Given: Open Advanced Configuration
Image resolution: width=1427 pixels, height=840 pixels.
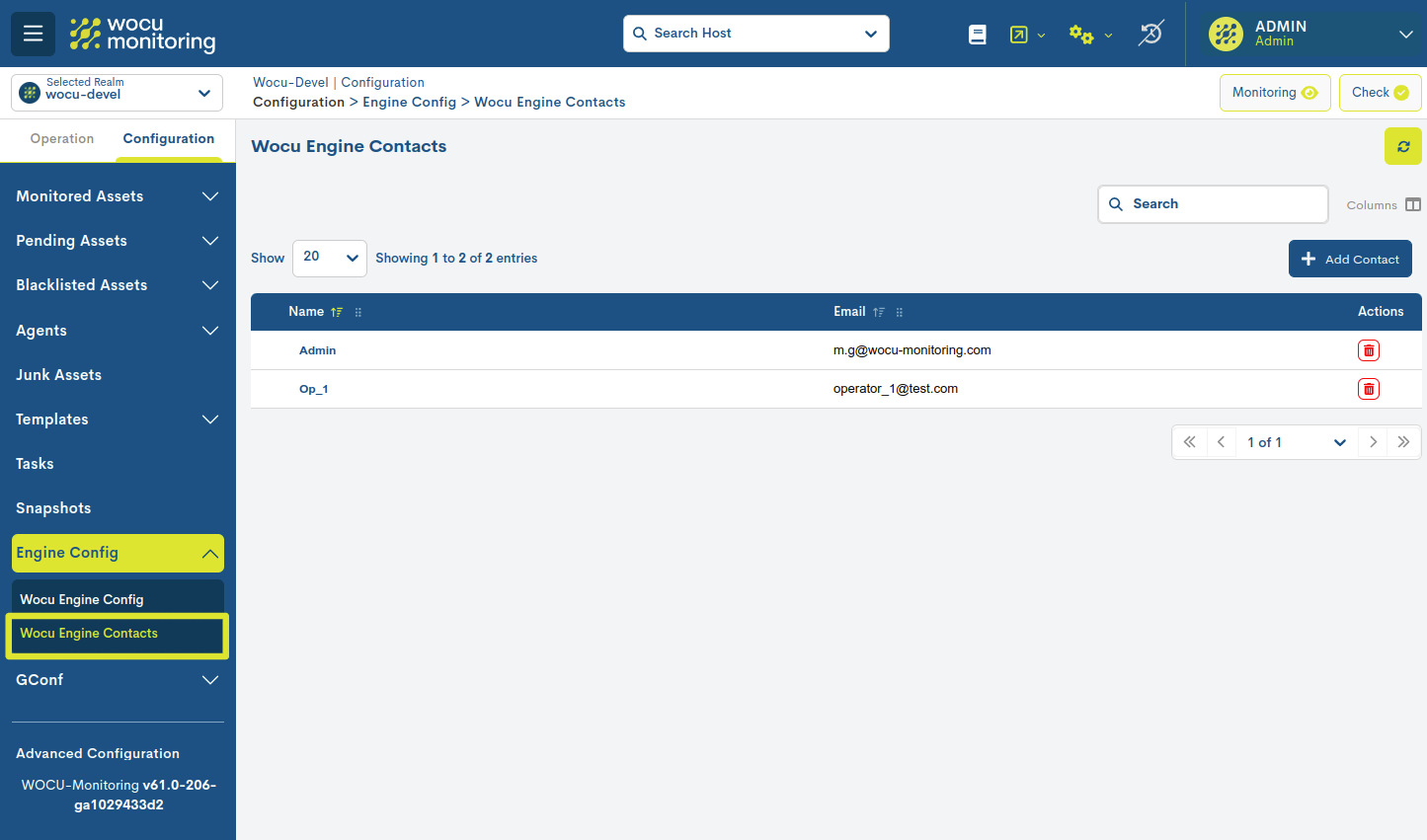Looking at the screenshot, I should click(x=98, y=753).
